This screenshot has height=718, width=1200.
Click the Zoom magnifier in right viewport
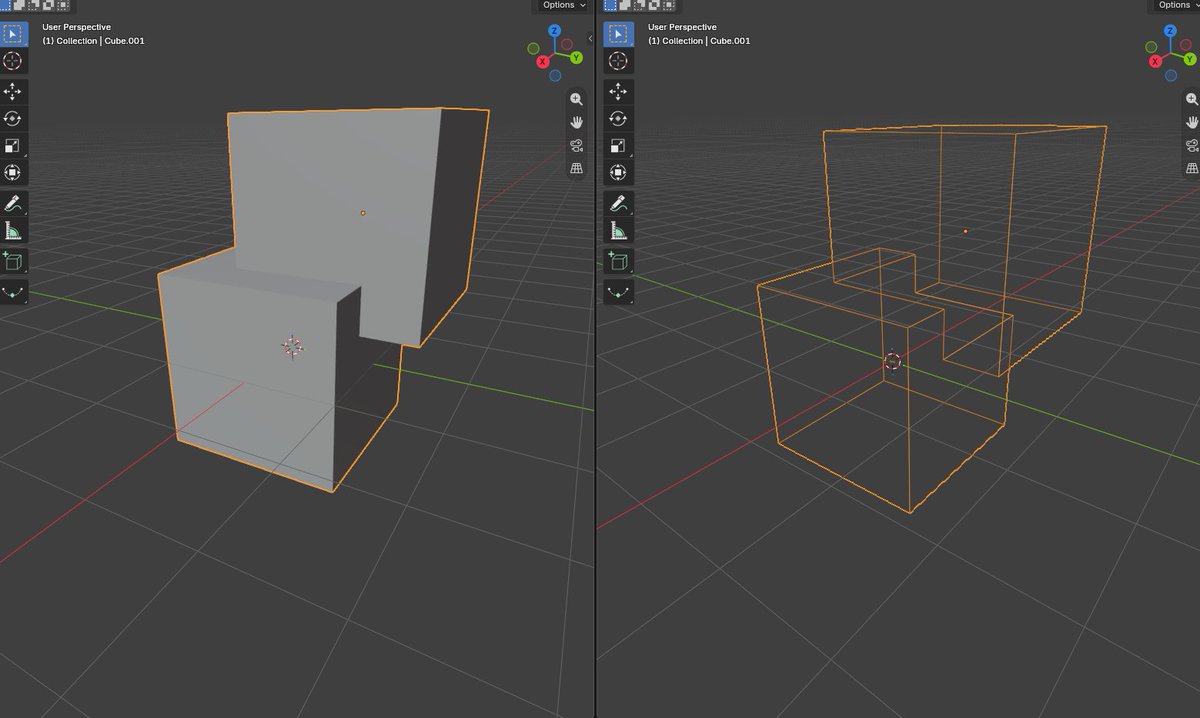click(x=1192, y=99)
